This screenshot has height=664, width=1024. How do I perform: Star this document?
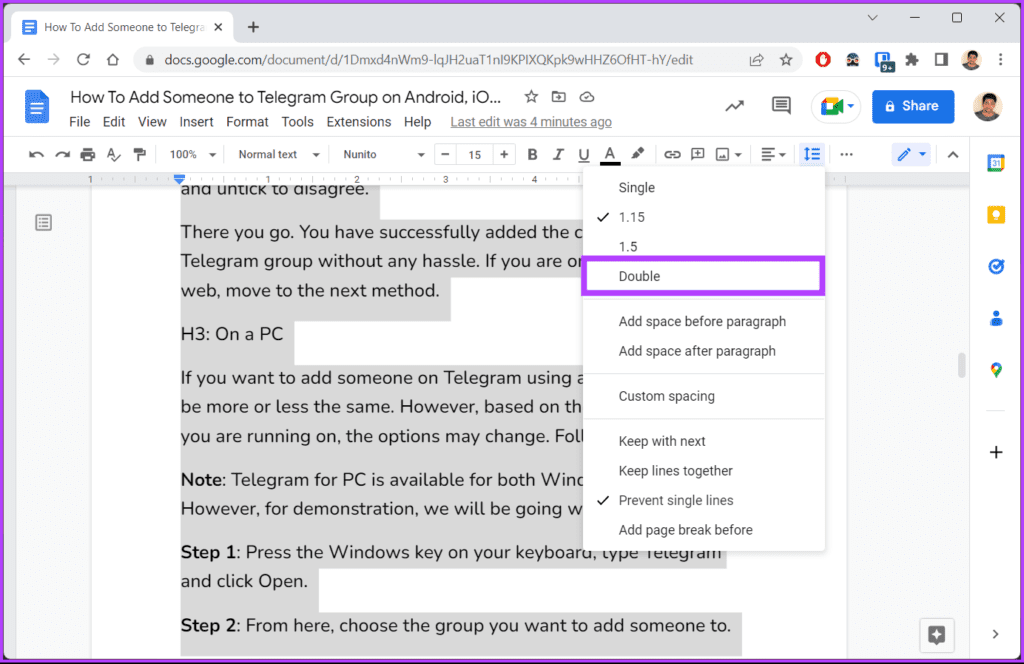pyautogui.click(x=531, y=97)
